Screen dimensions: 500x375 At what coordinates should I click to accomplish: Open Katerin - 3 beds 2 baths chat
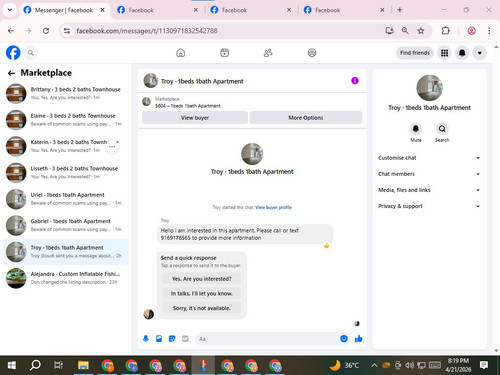point(66,146)
